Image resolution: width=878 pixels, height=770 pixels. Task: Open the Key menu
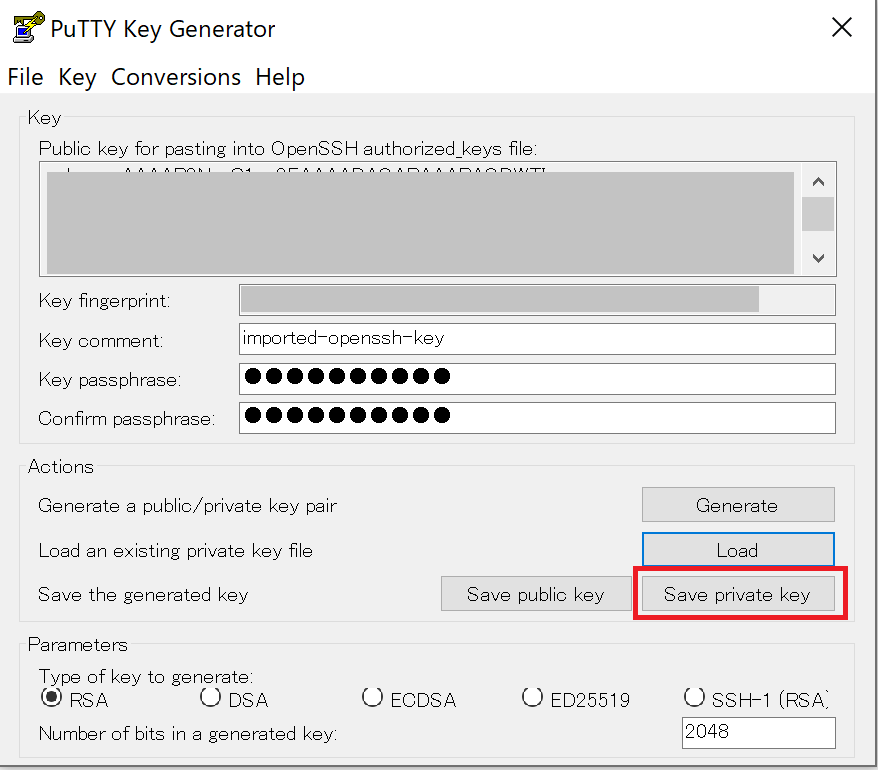point(77,77)
